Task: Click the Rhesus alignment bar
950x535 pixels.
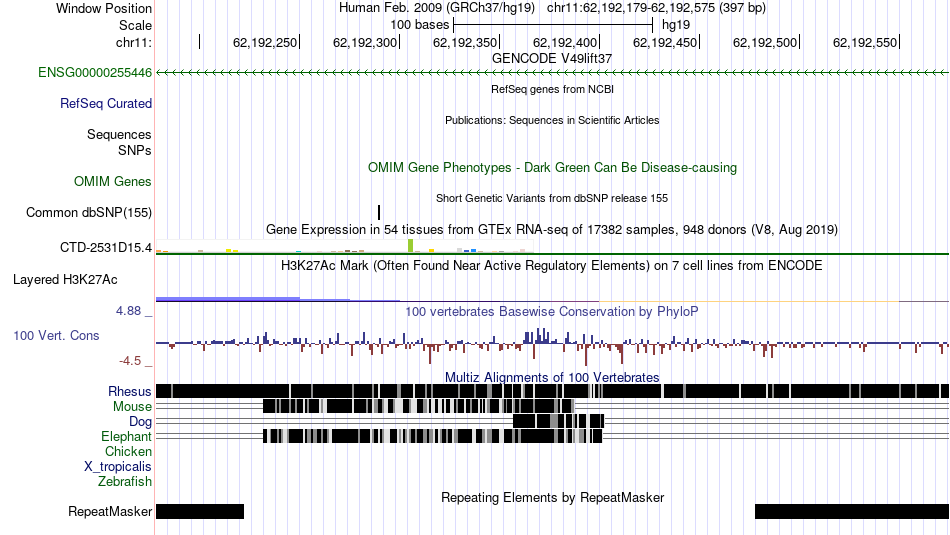Action: tap(552, 391)
